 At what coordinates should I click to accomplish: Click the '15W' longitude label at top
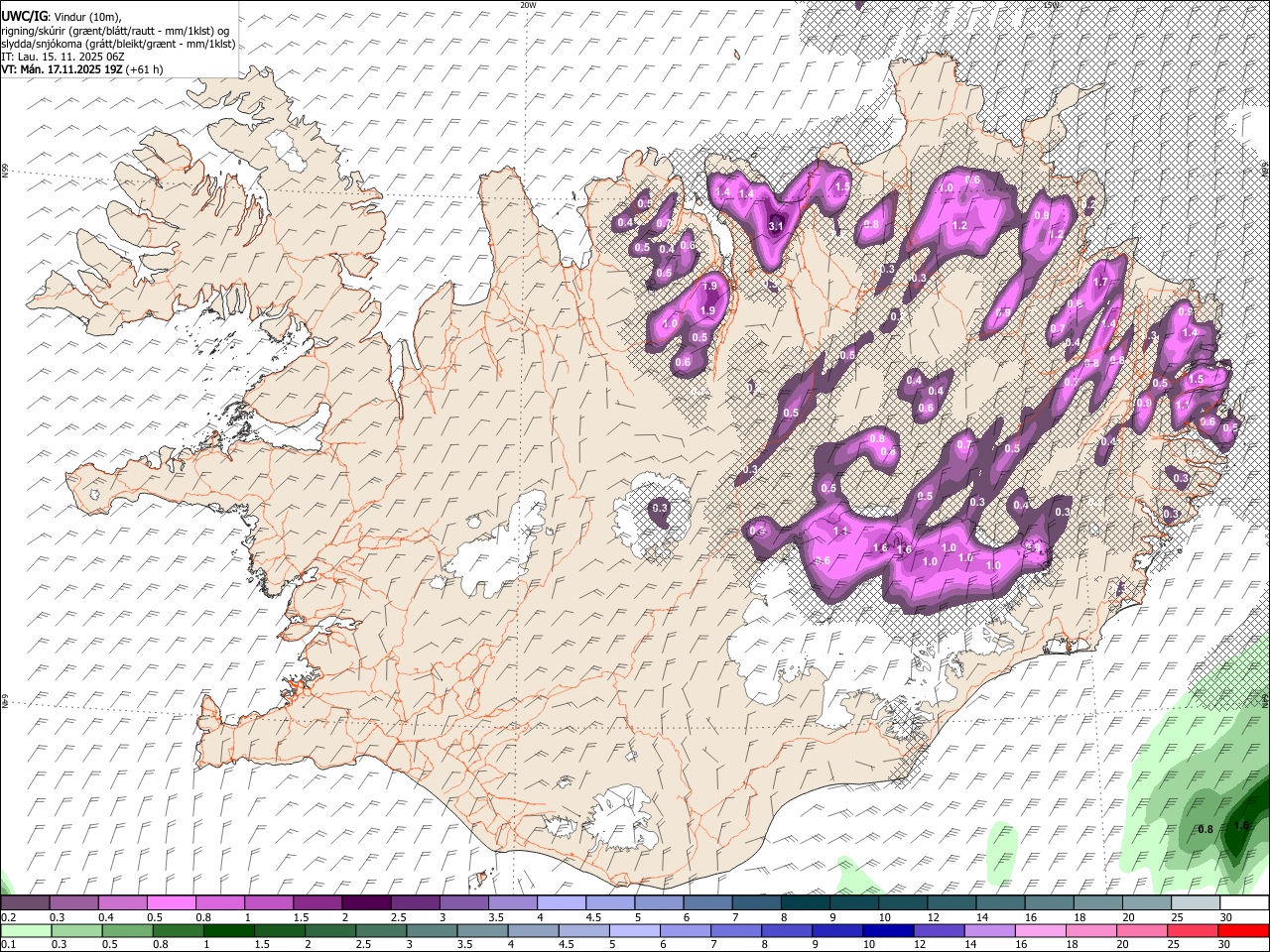pyautogui.click(x=1052, y=5)
